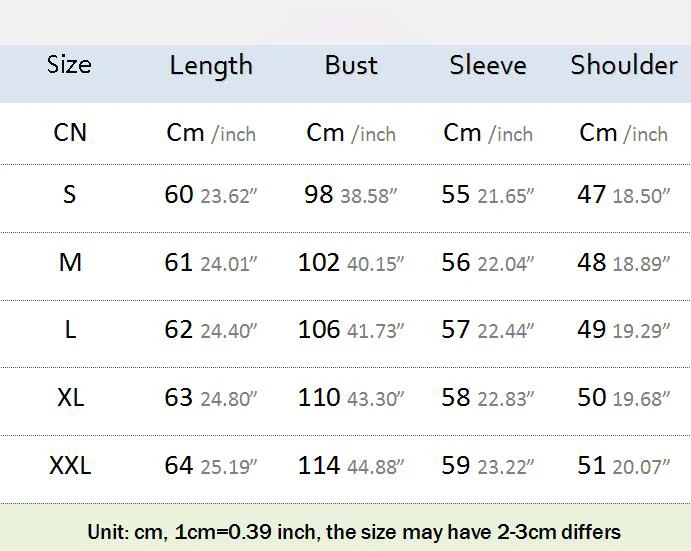Click the 58 sleeve value for XL
Screen dimensions: 691x551
click(456, 398)
